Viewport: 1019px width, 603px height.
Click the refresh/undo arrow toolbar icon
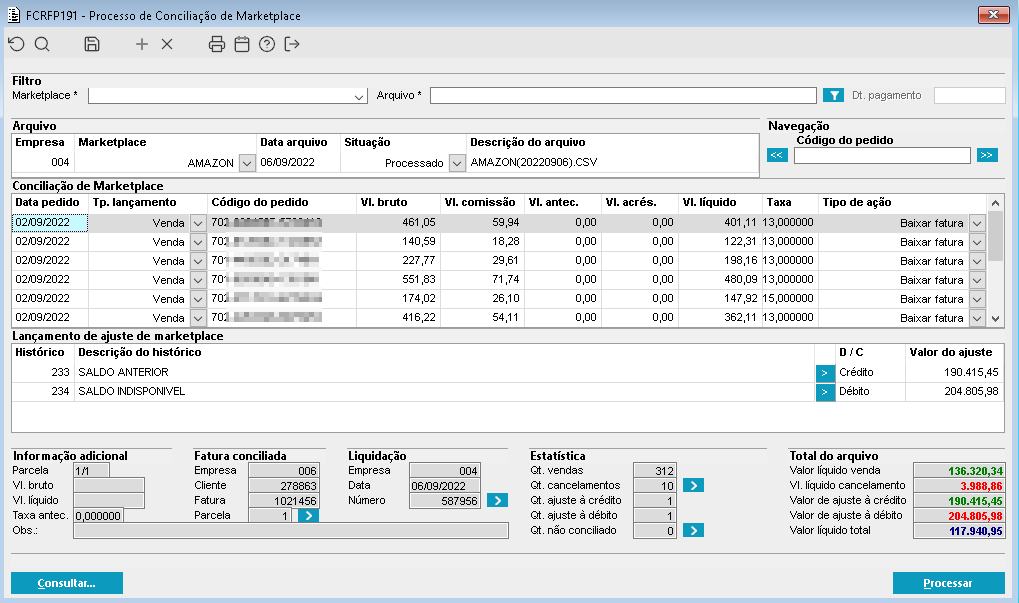[16, 44]
